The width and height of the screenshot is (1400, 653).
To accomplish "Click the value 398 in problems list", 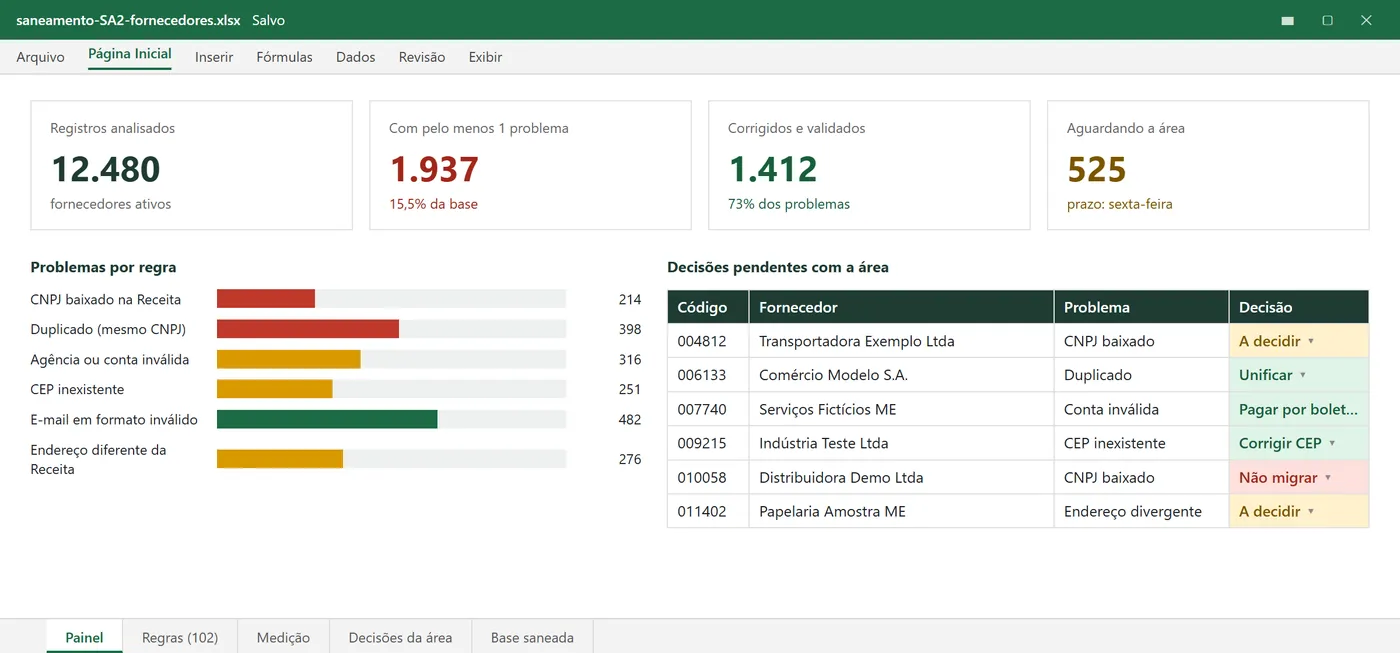I will point(630,329).
